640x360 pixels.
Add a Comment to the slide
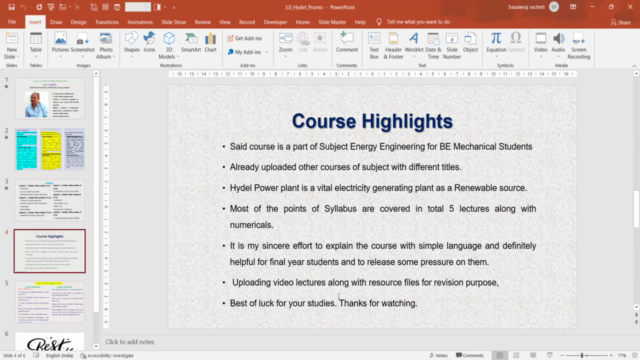347,43
